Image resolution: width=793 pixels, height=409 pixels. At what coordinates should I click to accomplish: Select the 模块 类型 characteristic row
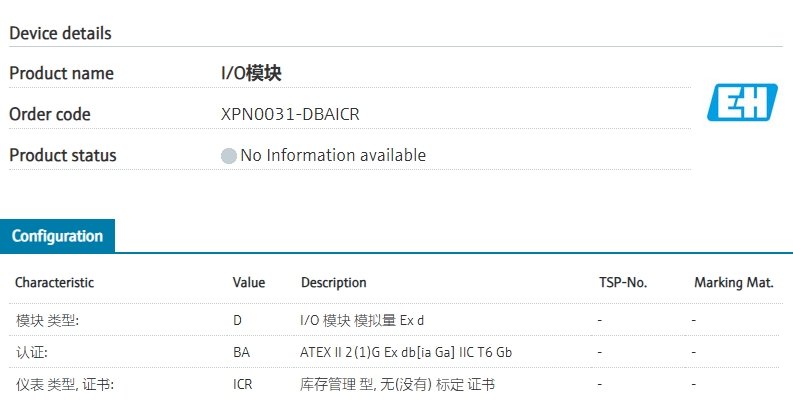tap(47, 320)
